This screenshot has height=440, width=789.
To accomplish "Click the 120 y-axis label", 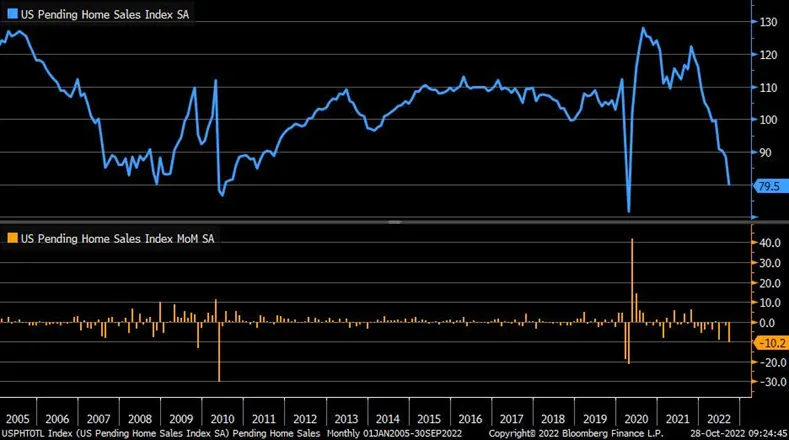I will (x=768, y=55).
